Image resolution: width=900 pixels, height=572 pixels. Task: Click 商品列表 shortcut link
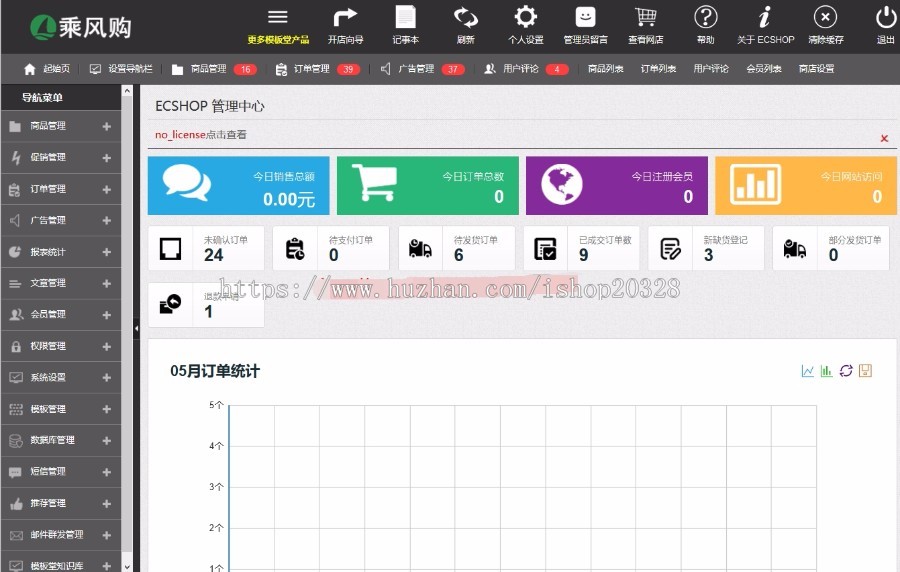click(606, 69)
